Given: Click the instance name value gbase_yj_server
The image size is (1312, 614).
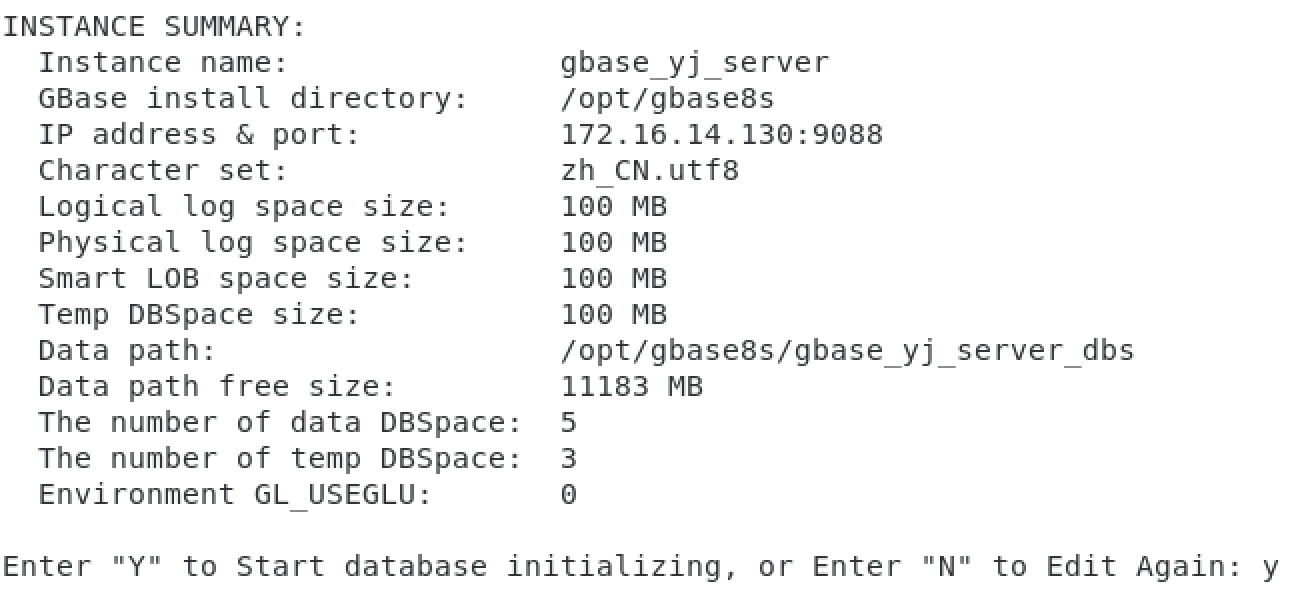Looking at the screenshot, I should pos(695,63).
